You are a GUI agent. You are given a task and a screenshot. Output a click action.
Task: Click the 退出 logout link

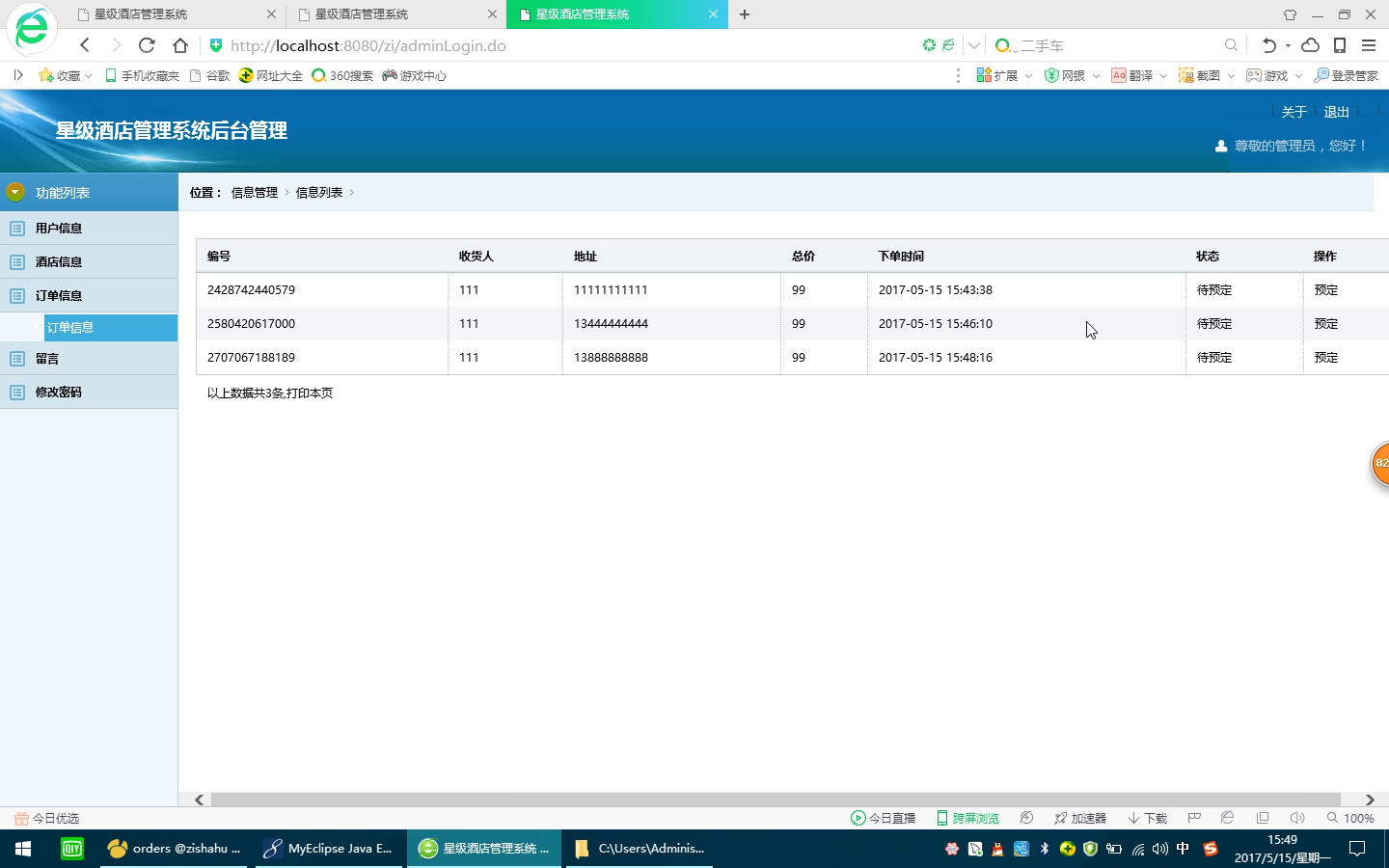pos(1336,112)
